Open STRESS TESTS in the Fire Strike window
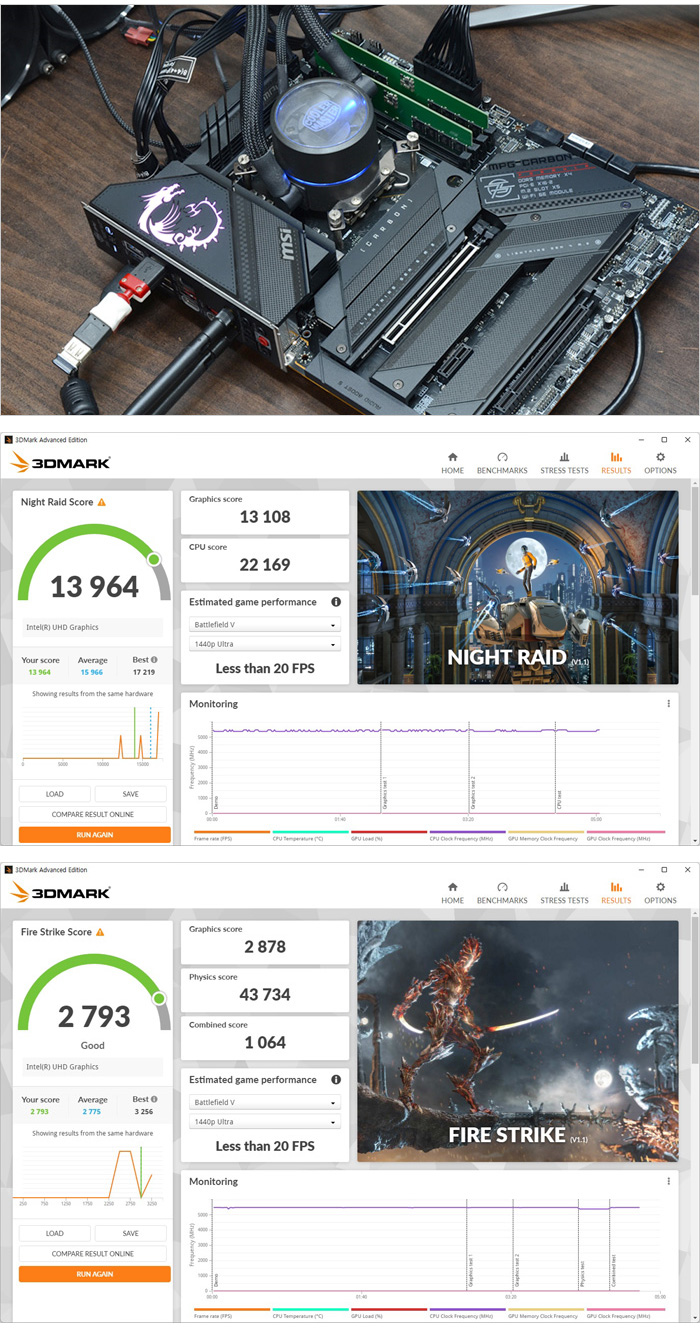The image size is (700, 1328). coord(564,892)
